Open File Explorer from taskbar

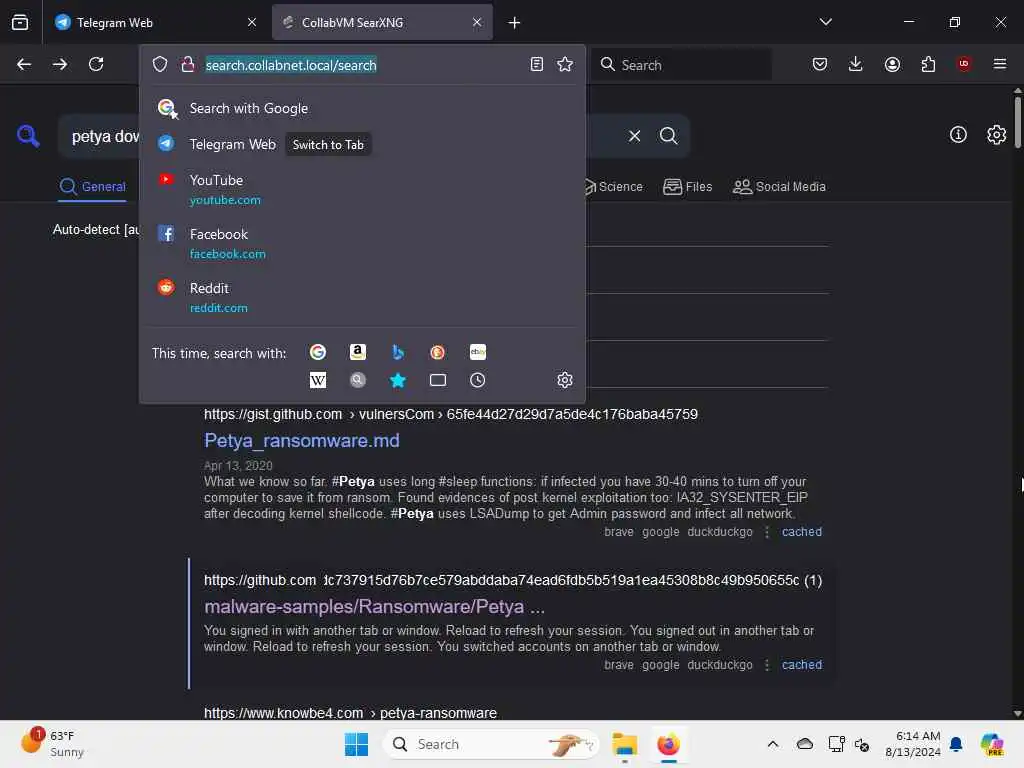624,744
